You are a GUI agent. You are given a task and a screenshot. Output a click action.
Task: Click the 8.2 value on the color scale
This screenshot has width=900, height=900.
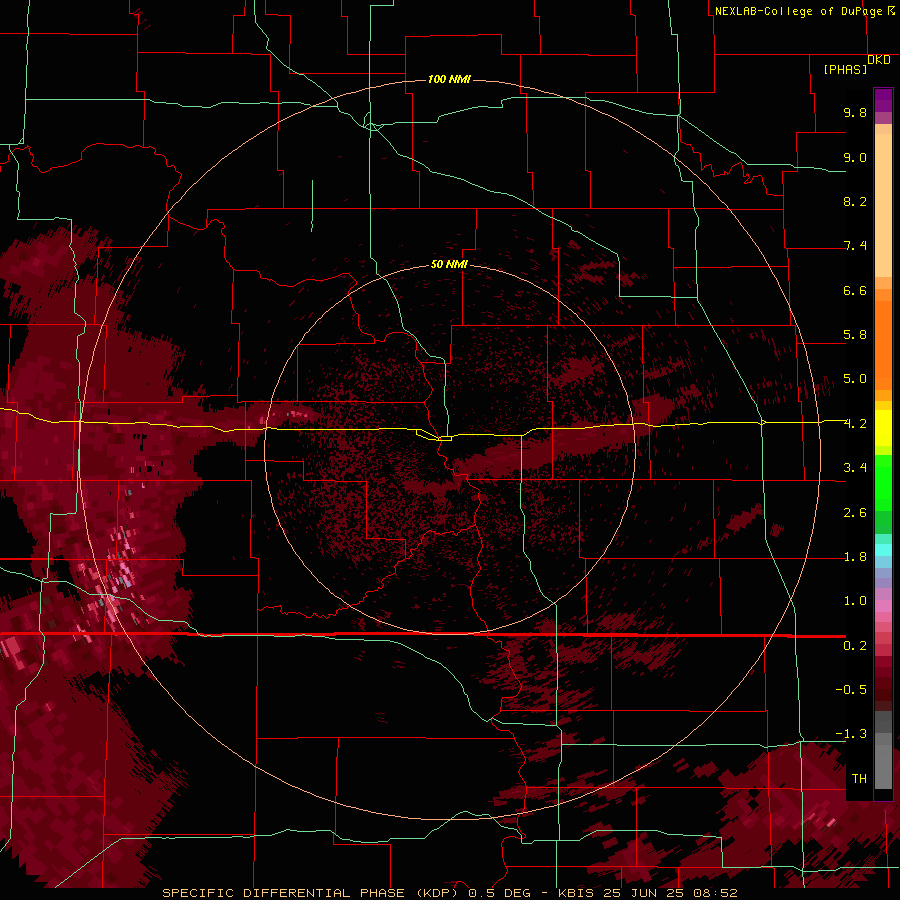(855, 201)
